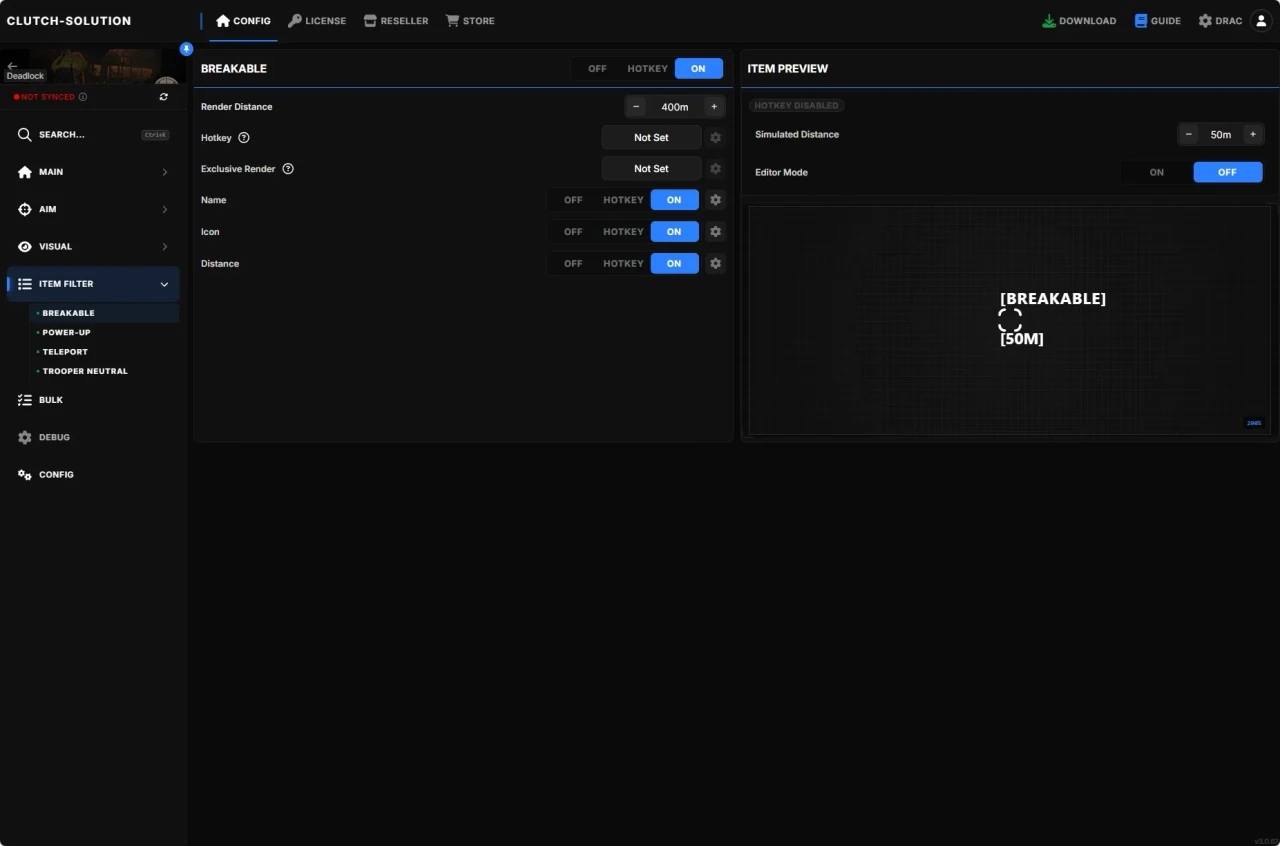The height and width of the screenshot is (846, 1280).
Task: Open settings gear for Icon option
Action: click(x=715, y=232)
